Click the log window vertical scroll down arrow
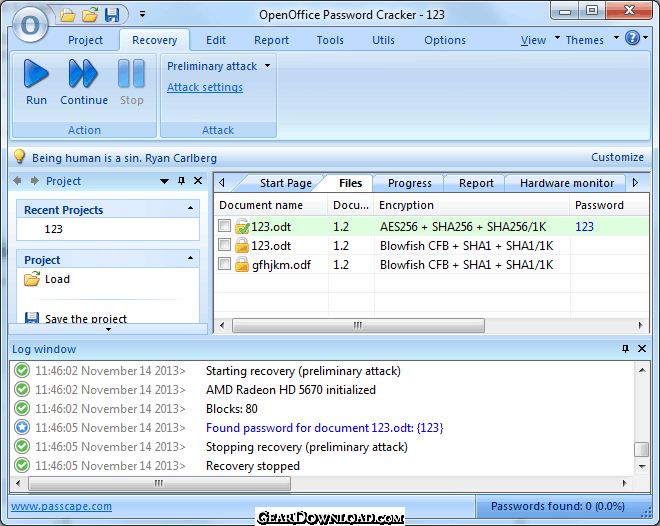This screenshot has height=526, width=660. click(x=642, y=466)
